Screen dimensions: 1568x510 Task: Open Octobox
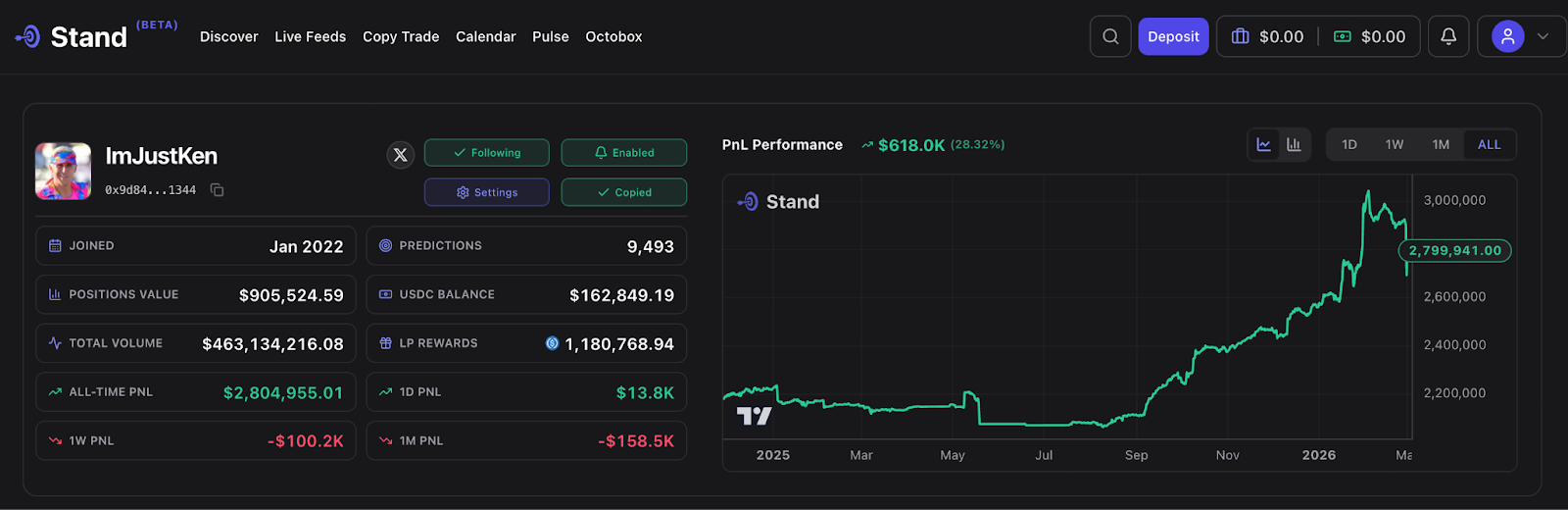pos(613,36)
